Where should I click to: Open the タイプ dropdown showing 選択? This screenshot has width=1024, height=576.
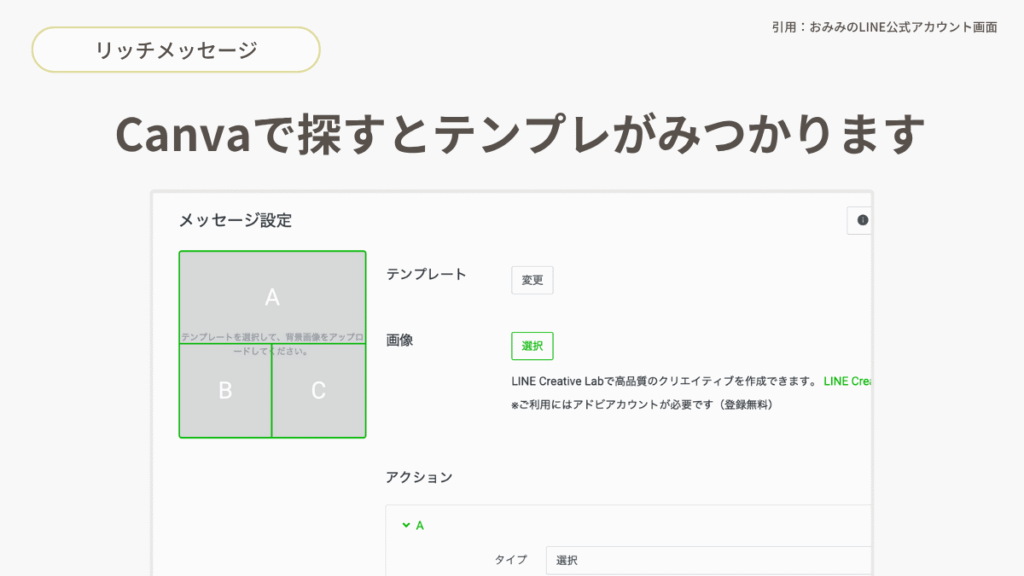(710, 560)
